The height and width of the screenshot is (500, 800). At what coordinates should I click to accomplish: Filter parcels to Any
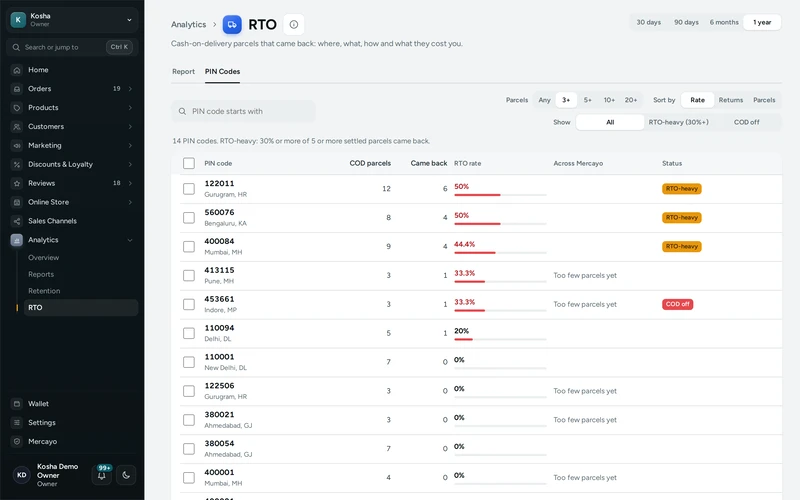544,100
